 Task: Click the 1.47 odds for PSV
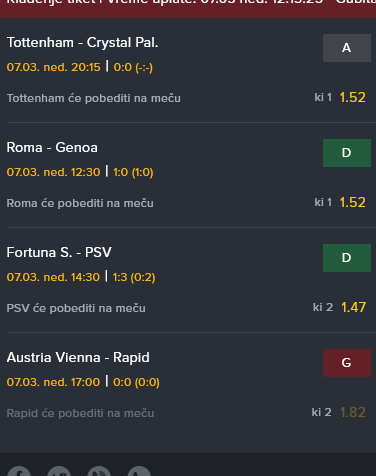pyautogui.click(x=353, y=307)
